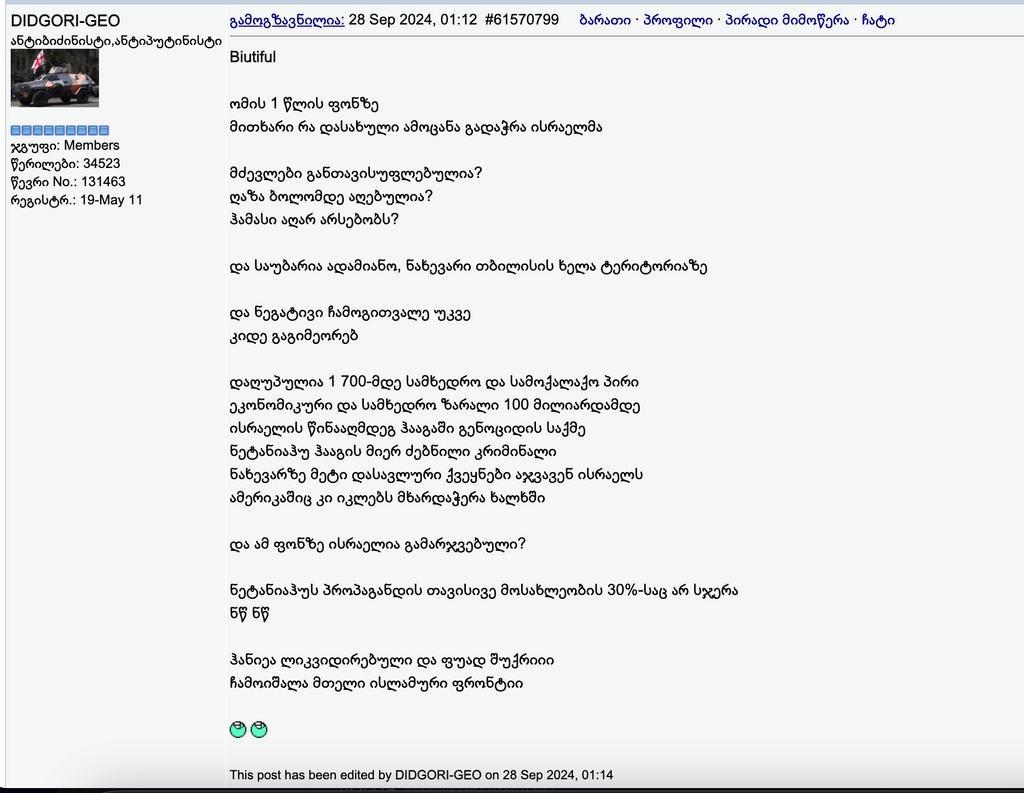The height and width of the screenshot is (793, 1024).
Task: Click the "გამოგზავნილია:" posted link
Action: tap(286, 19)
